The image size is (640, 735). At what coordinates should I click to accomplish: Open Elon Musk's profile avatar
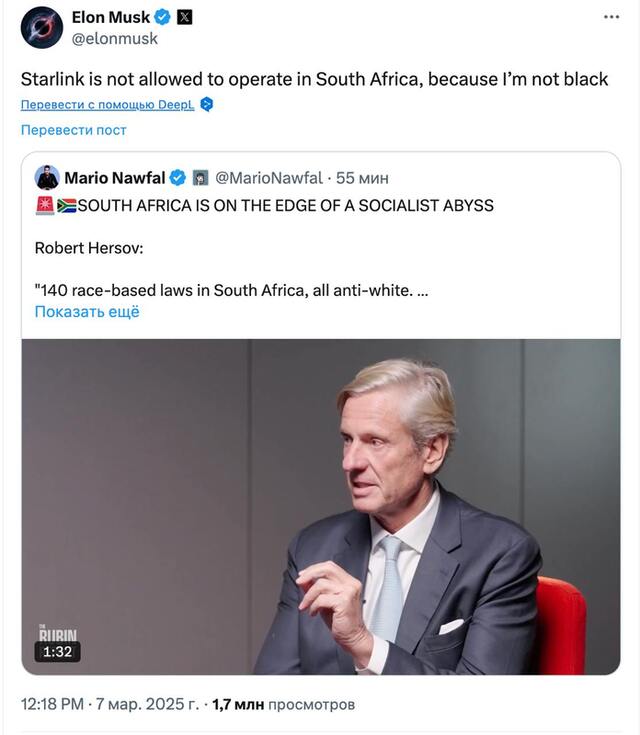pos(42,27)
